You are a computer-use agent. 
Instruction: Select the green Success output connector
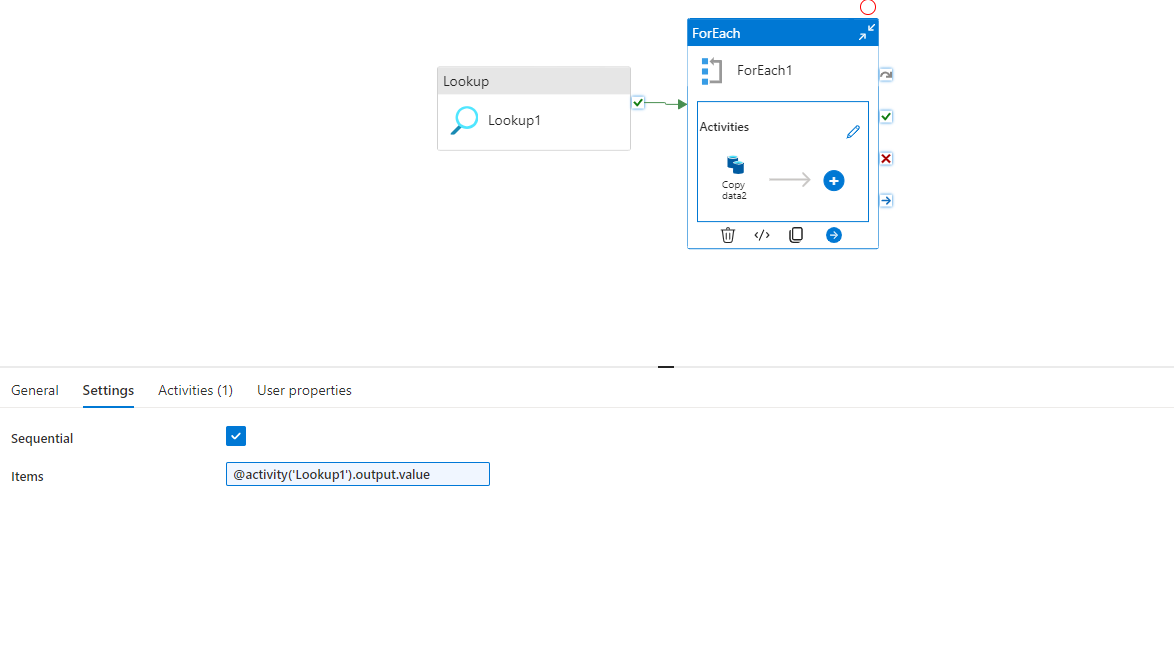coord(886,117)
